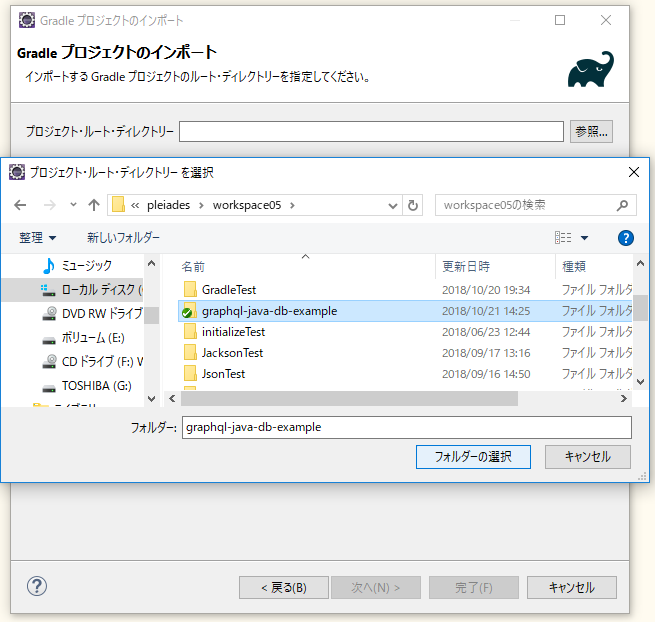The image size is (655, 622).
Task: Expand the address bar history dropdown
Action: click(393, 206)
